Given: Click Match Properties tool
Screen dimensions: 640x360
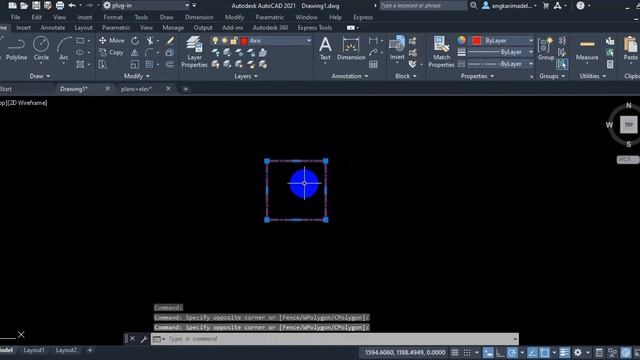Looking at the screenshot, I should (x=442, y=52).
